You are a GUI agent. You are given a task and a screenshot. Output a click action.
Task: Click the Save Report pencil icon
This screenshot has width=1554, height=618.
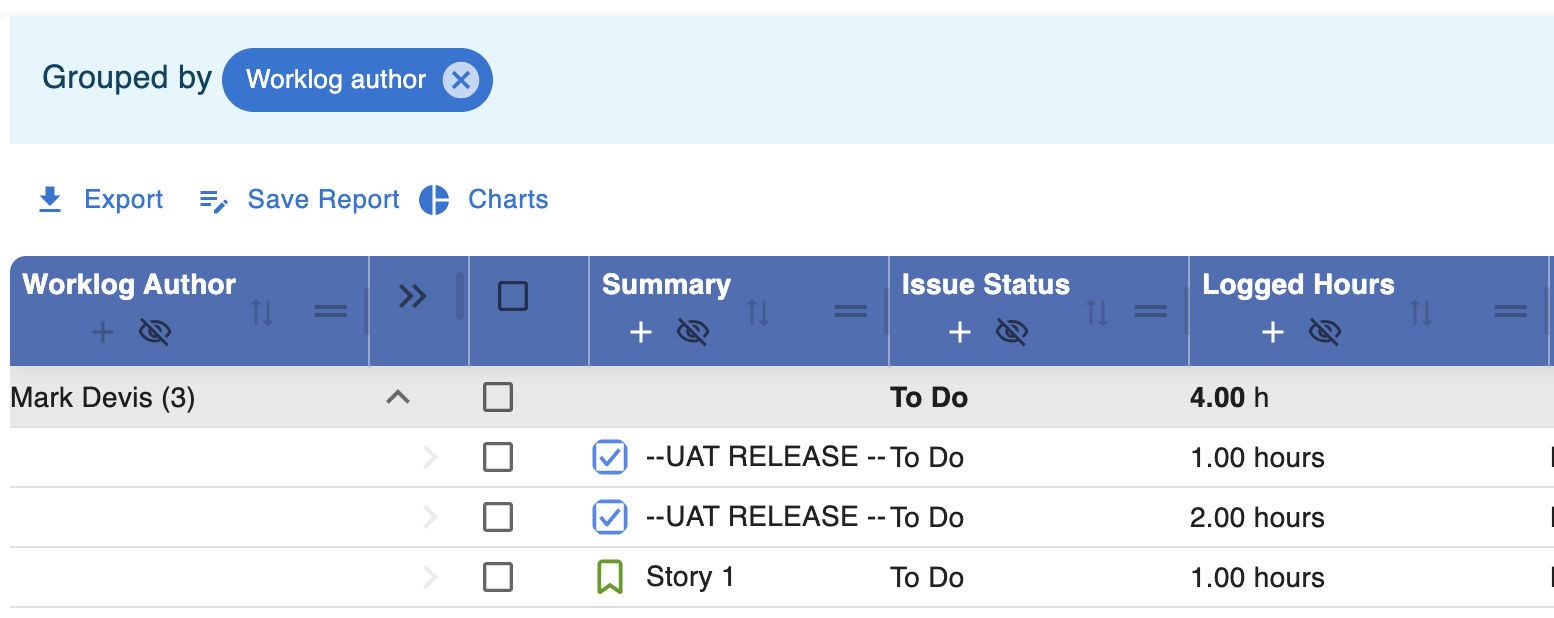point(214,200)
